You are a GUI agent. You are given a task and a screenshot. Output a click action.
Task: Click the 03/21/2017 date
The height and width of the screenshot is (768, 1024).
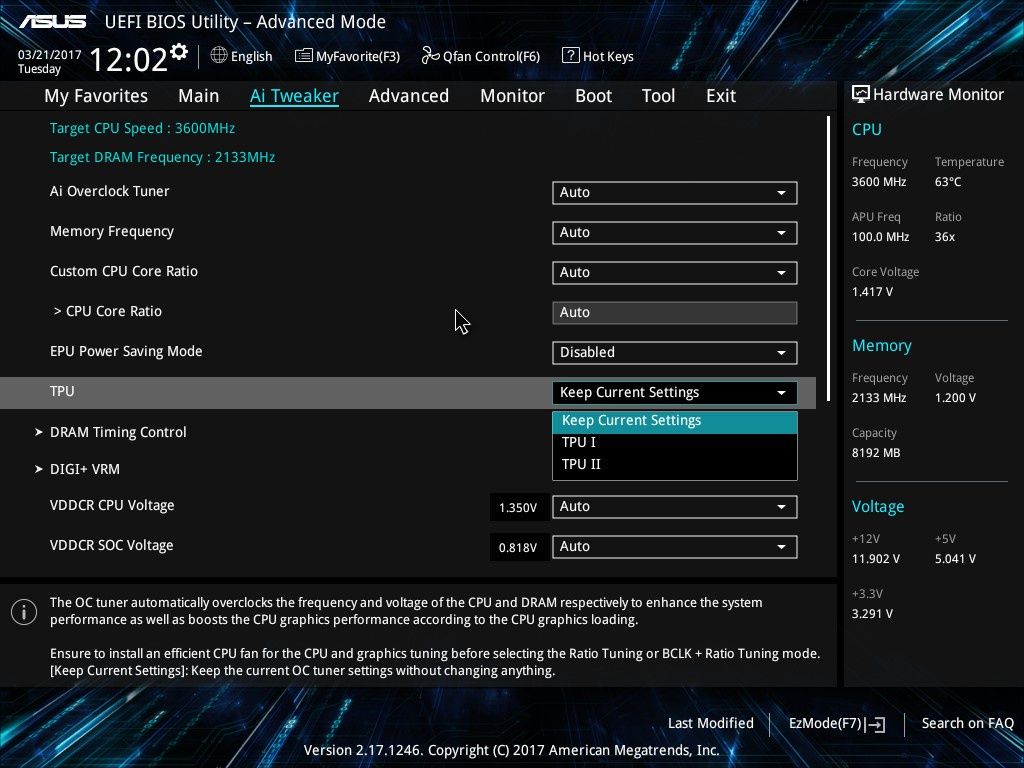coord(50,55)
